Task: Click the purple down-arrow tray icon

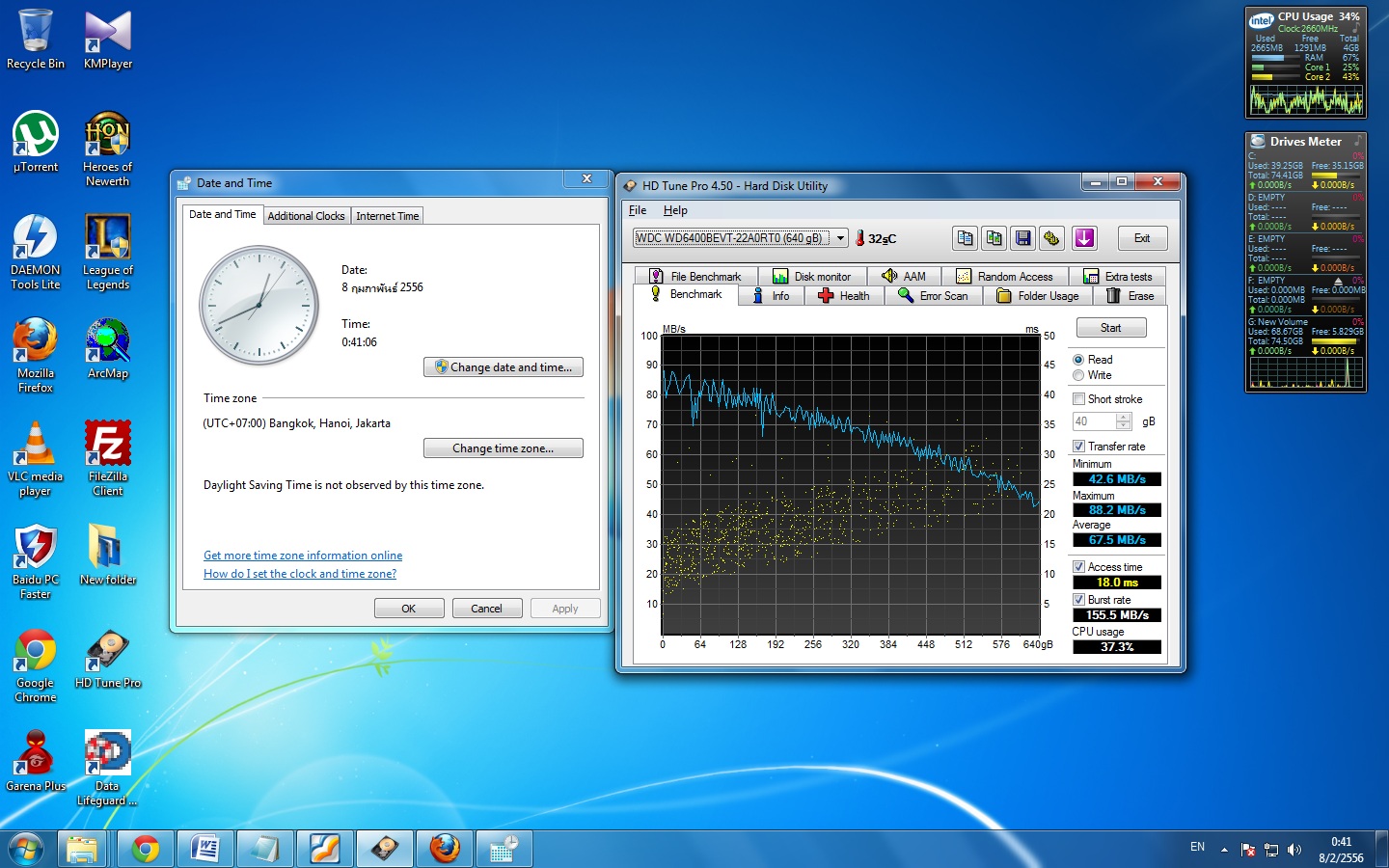Action: 1084,238
